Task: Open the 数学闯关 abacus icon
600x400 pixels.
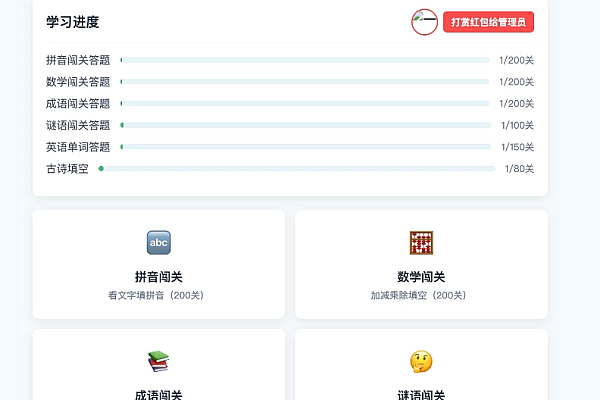Action: 421,242
